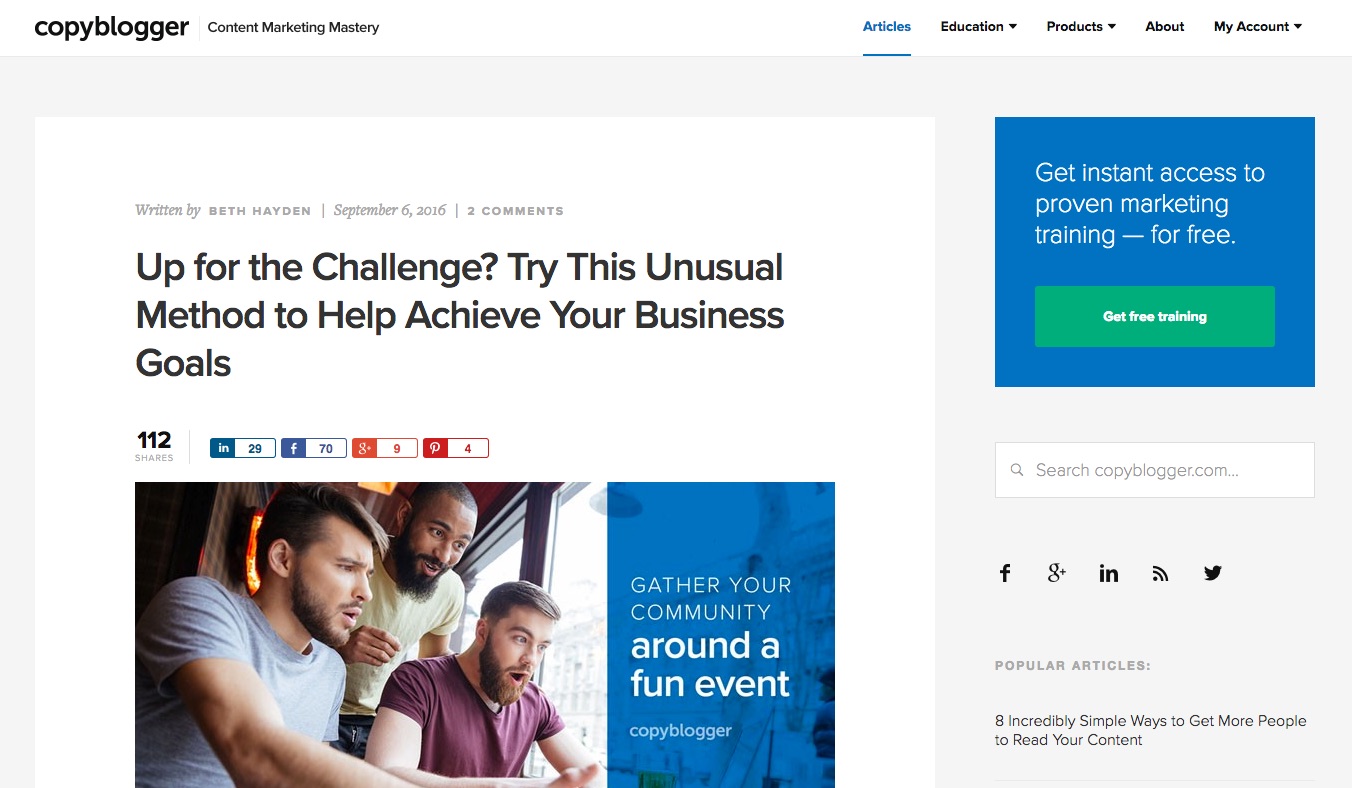
Task: Expand the My Account menu
Action: coord(1258,27)
